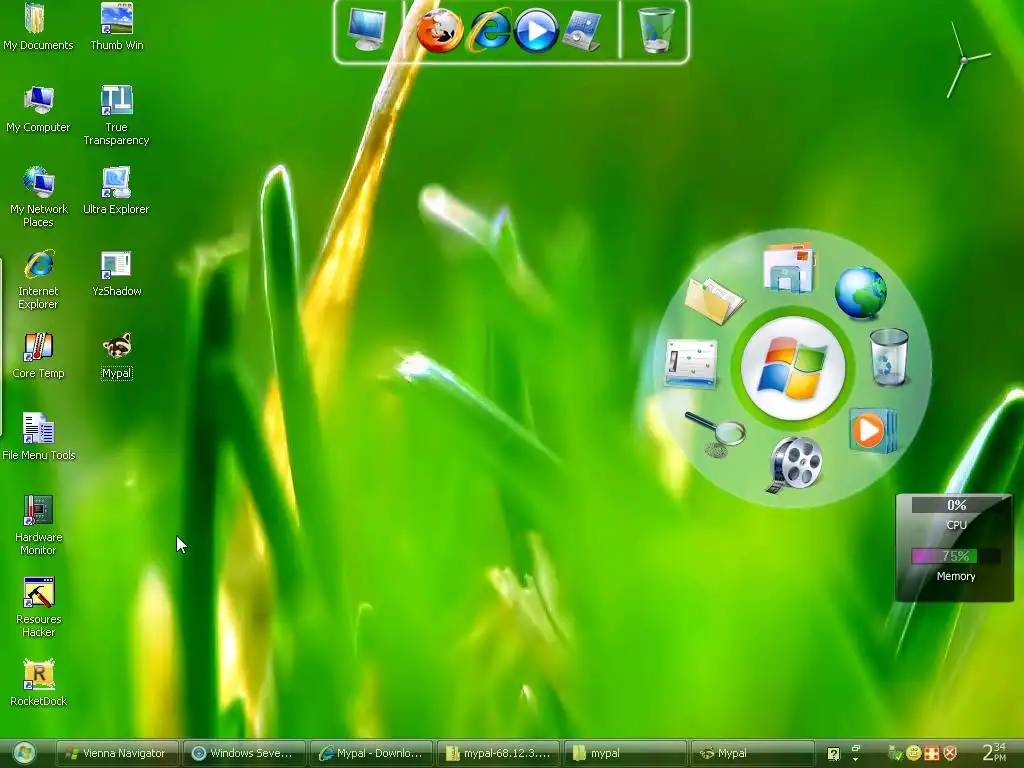This screenshot has height=768, width=1024.
Task: Open film reel icon in circular launcher
Action: [x=794, y=465]
